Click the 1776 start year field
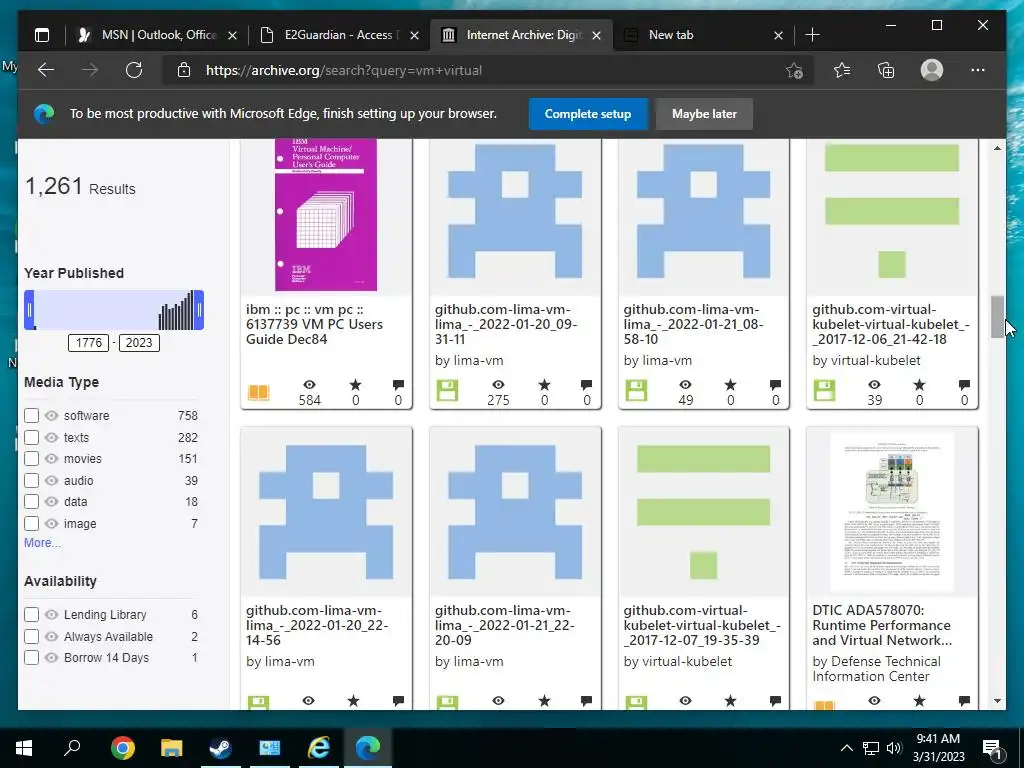The image size is (1024, 768). coord(88,343)
